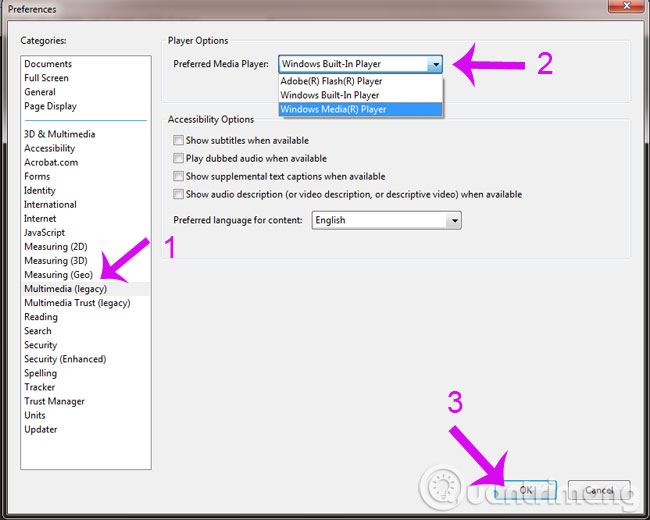
Task: Choose the Page Display category
Action: pyautogui.click(x=51, y=106)
